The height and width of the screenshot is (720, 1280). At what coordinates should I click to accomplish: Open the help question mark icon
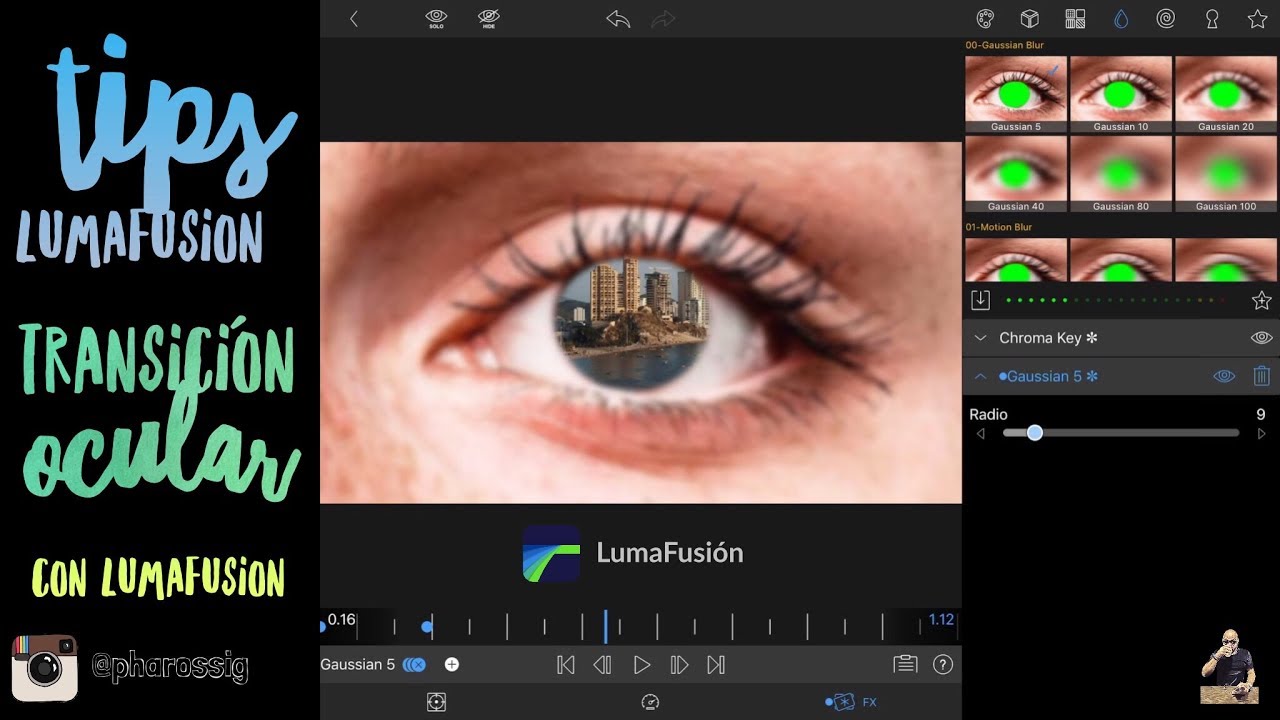(942, 664)
